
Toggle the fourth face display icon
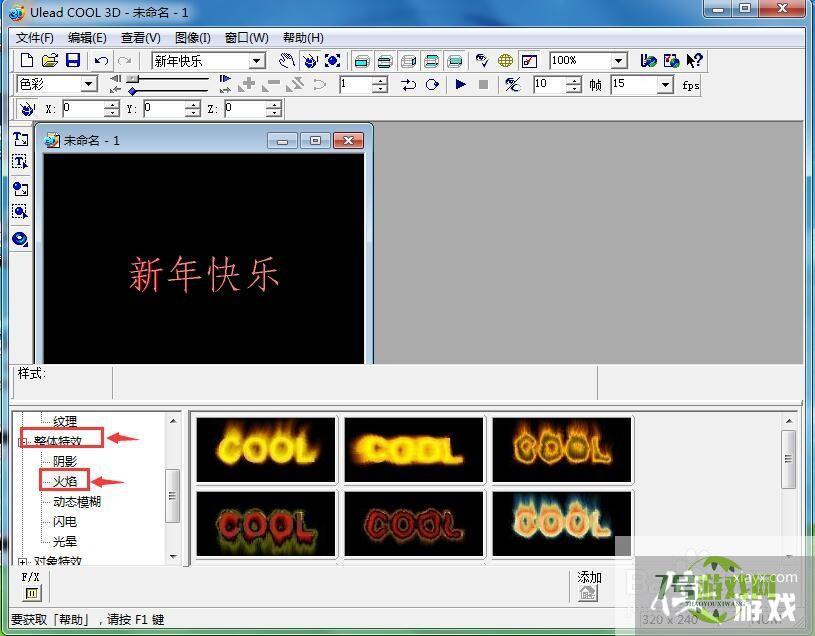[x=431, y=61]
